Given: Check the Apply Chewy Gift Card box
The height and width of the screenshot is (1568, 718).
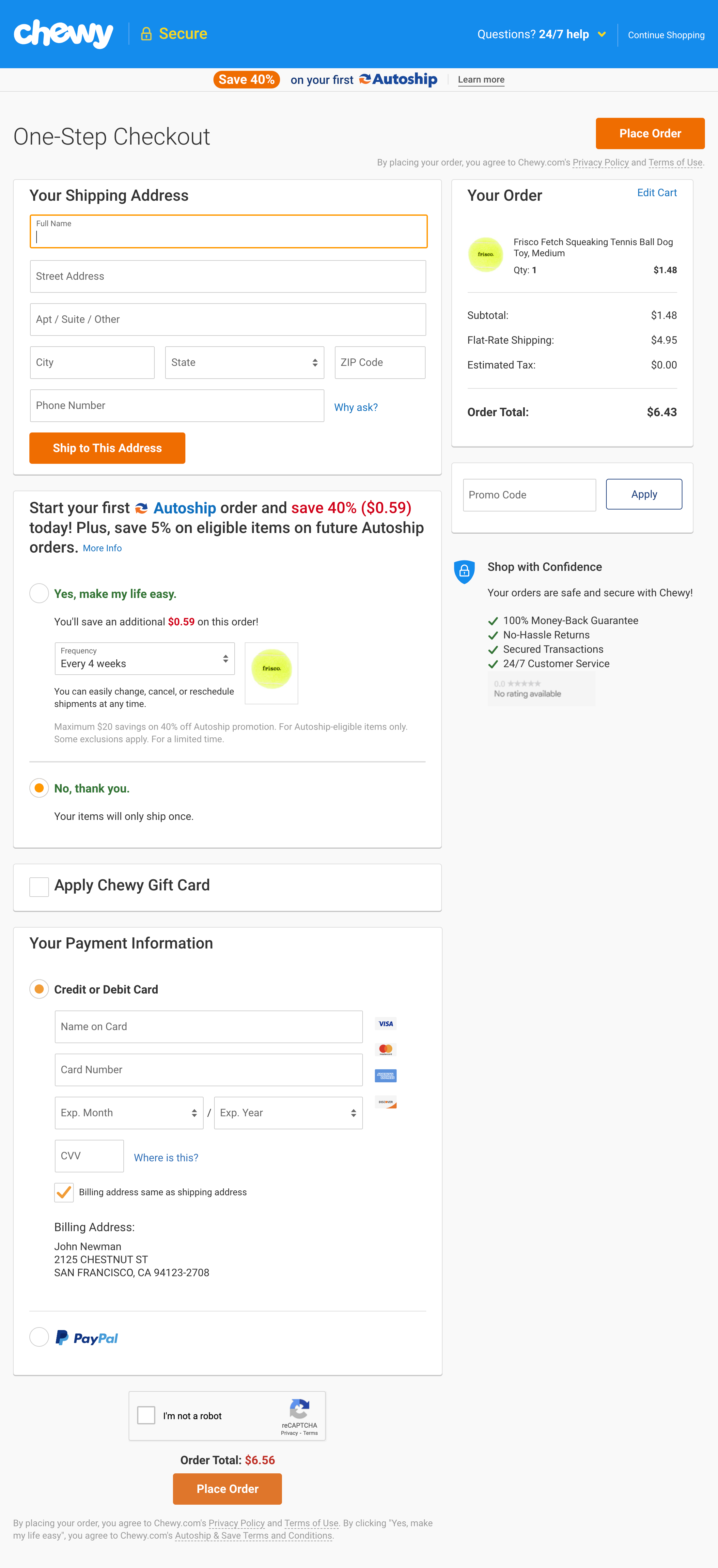Looking at the screenshot, I should click(x=39, y=886).
